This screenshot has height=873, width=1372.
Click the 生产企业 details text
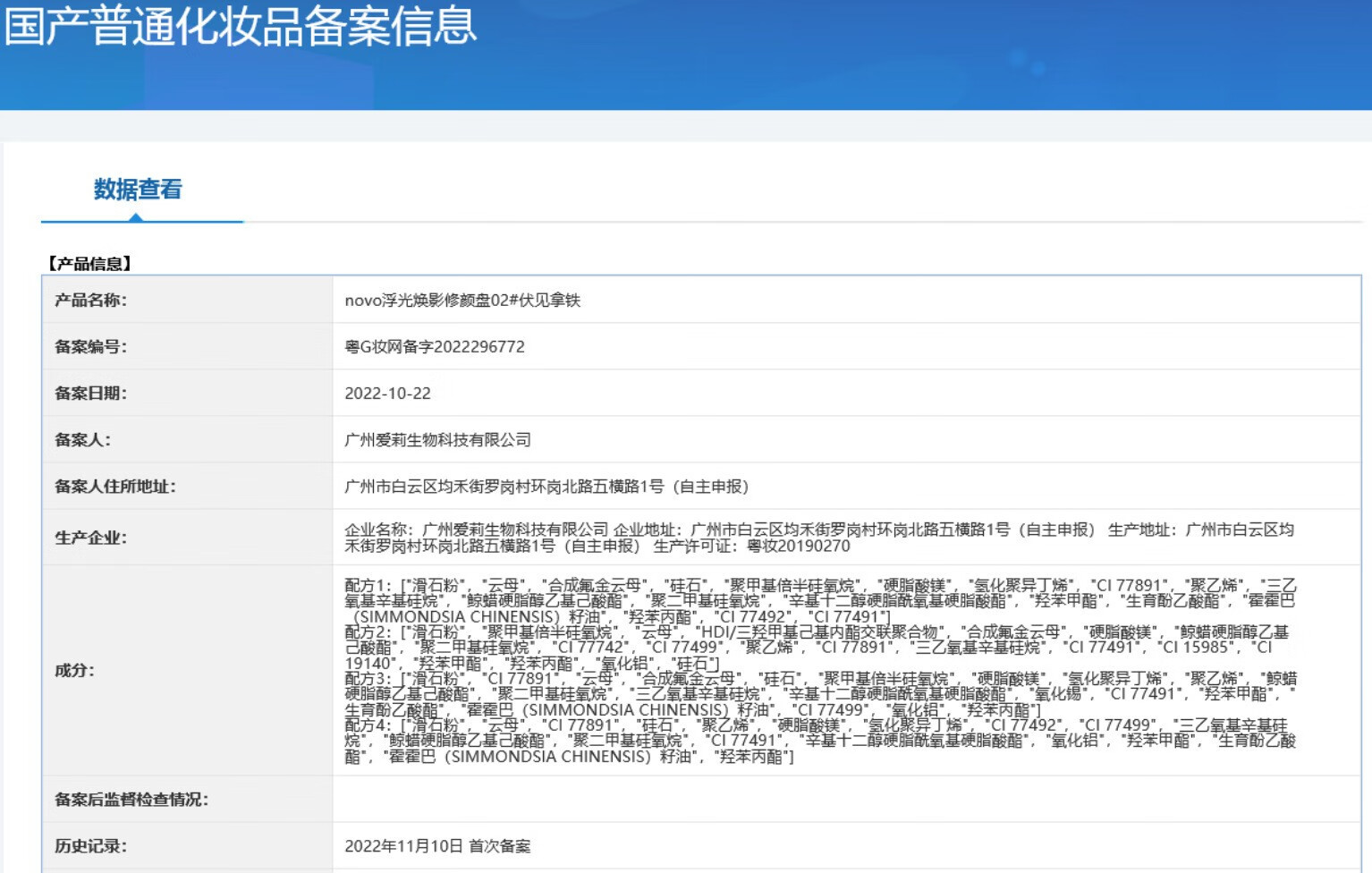tap(818, 538)
